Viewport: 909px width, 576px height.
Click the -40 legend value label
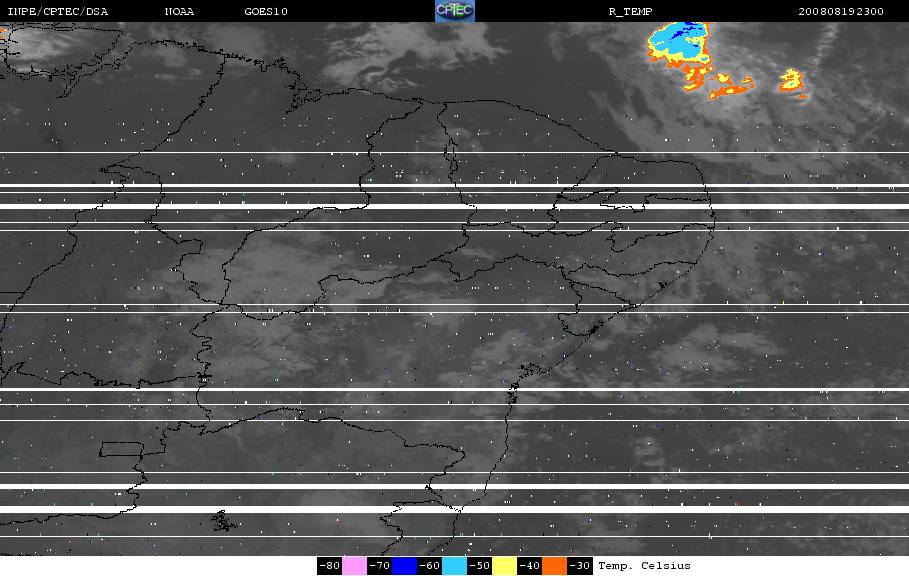tap(529, 566)
